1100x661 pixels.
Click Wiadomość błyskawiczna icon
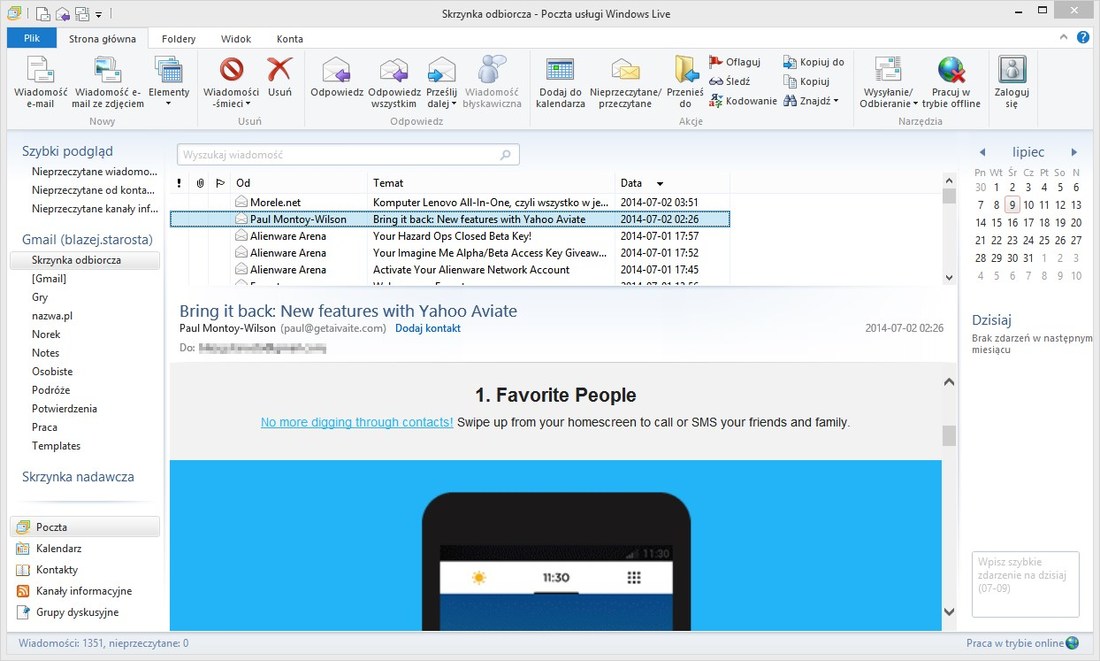[x=492, y=82]
